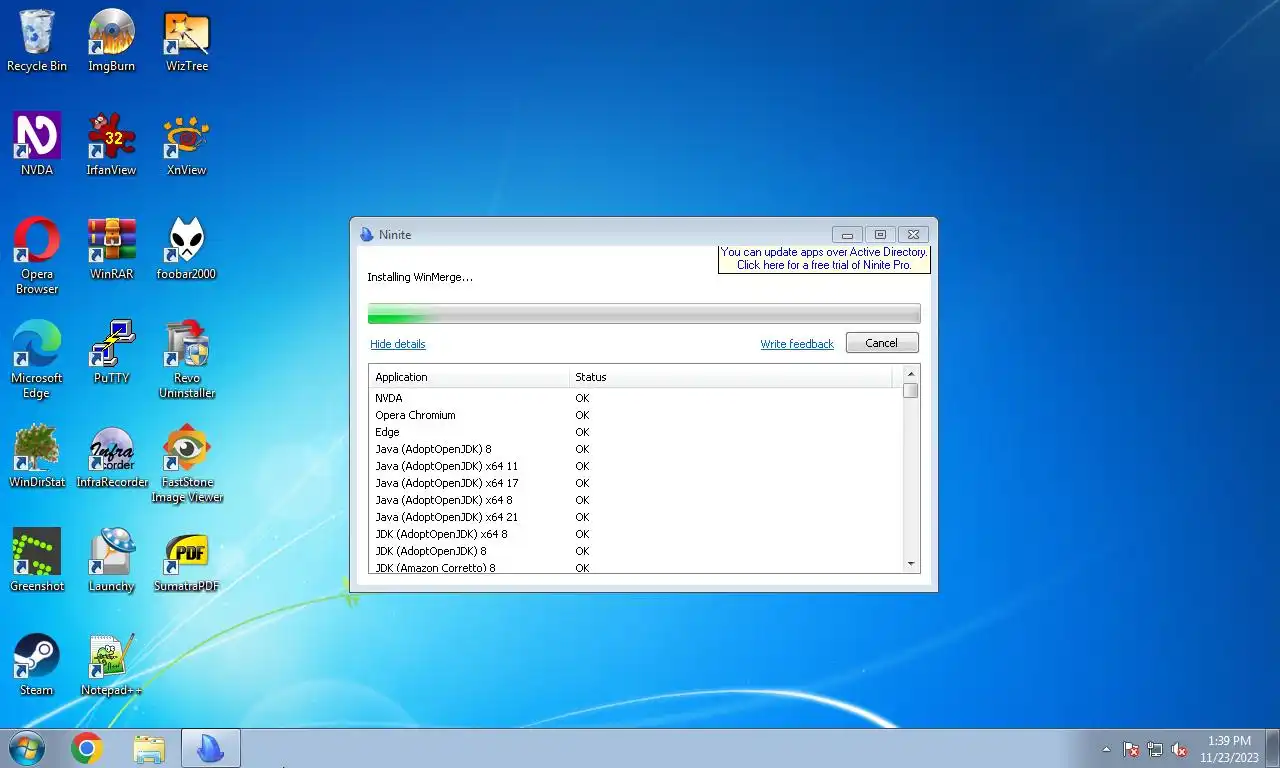Select the PuTTY desktop shortcut
This screenshot has width=1280, height=768.
111,352
